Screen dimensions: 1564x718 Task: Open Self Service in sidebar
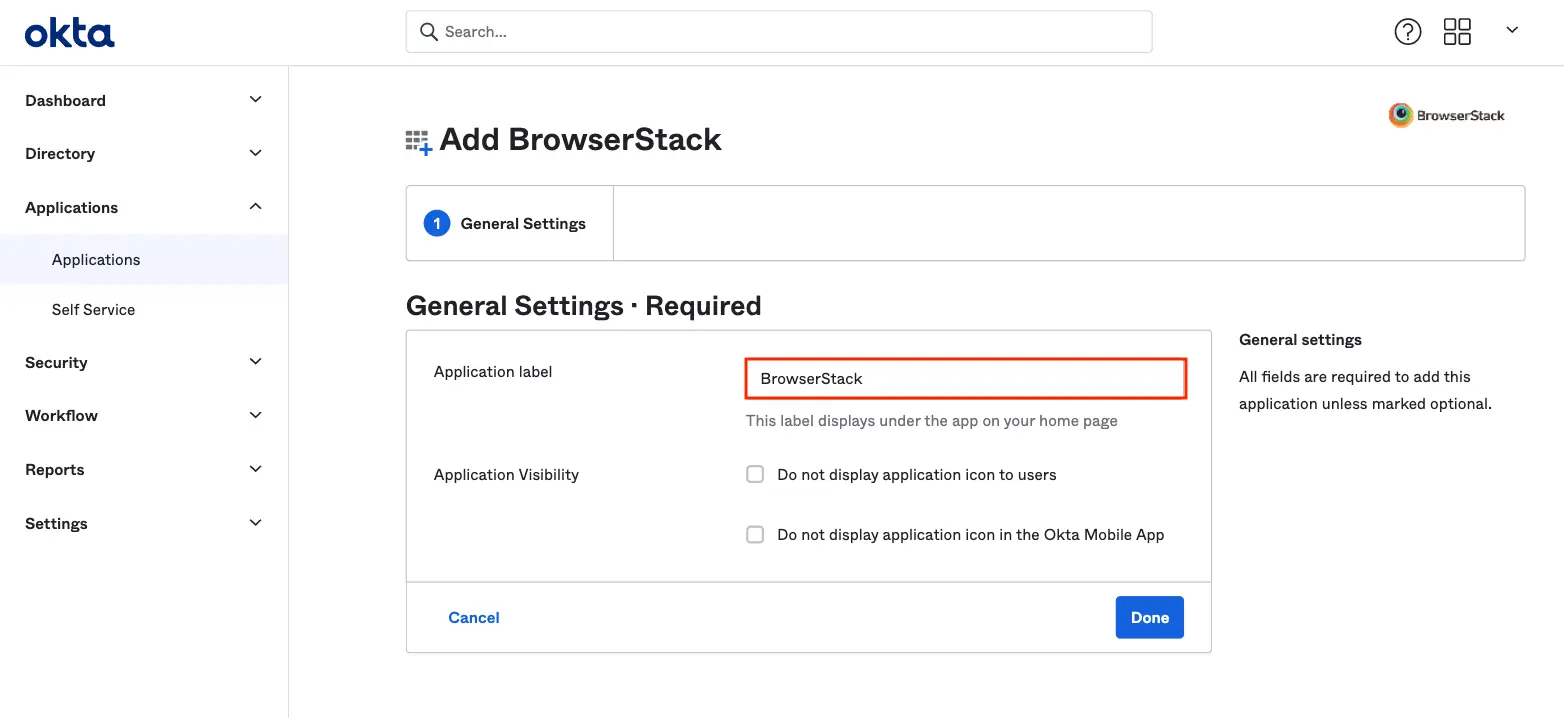(x=93, y=309)
